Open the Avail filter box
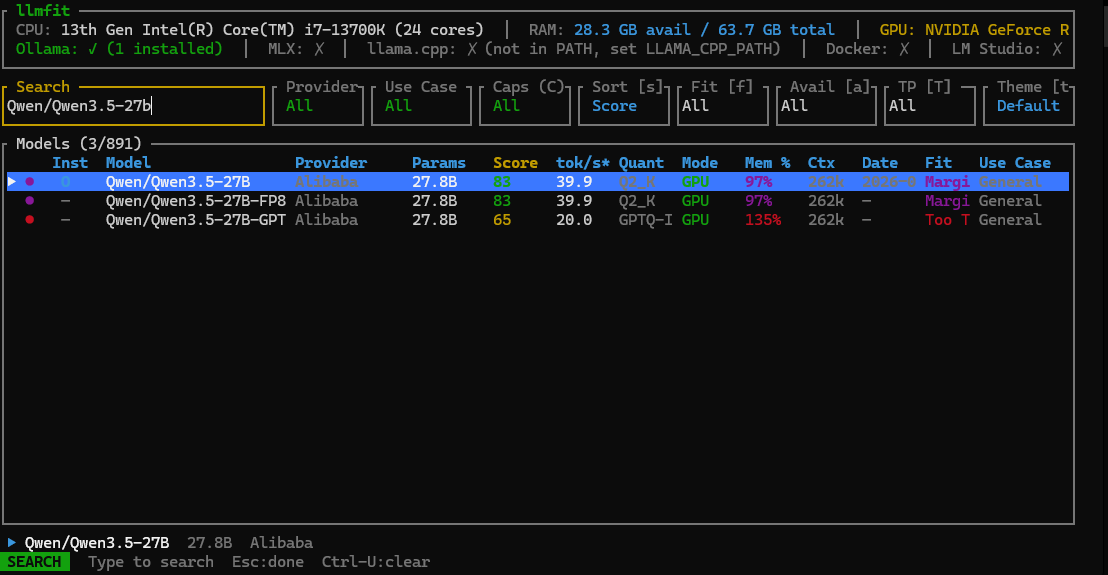Viewport: 1108px width, 575px height. (x=826, y=106)
